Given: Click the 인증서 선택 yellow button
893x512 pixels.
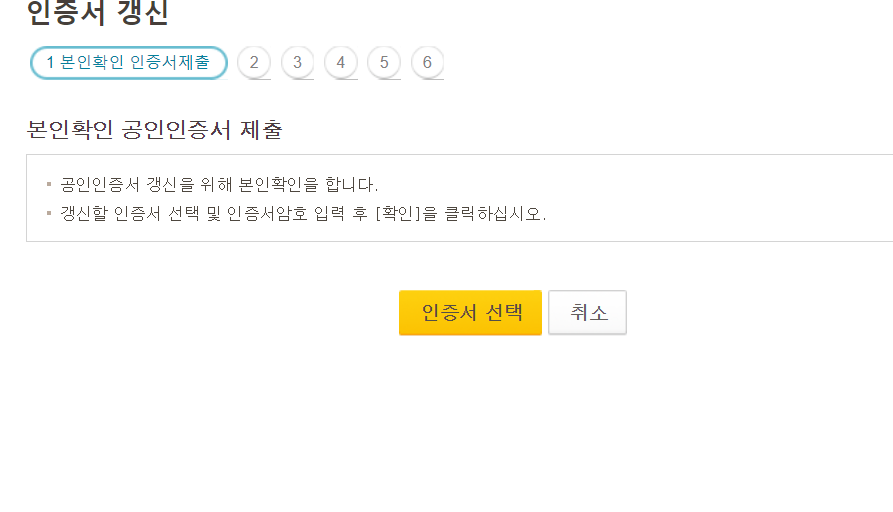Looking at the screenshot, I should [x=470, y=312].
